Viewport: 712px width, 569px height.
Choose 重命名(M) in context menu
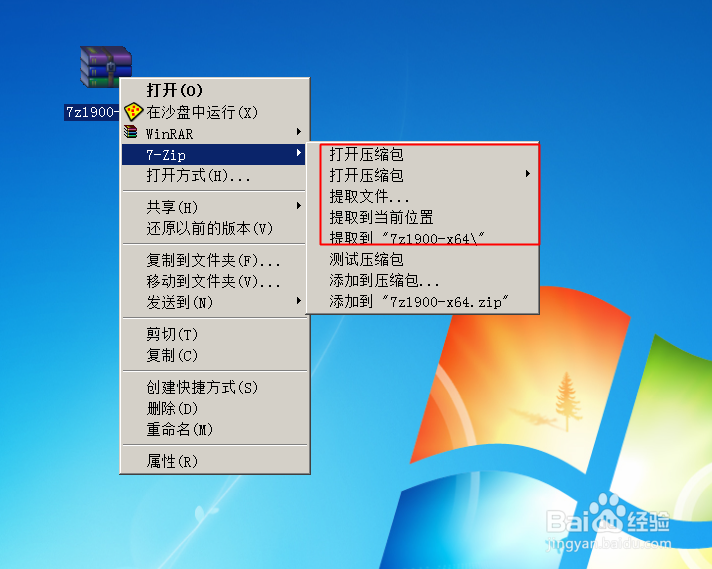coord(214,430)
